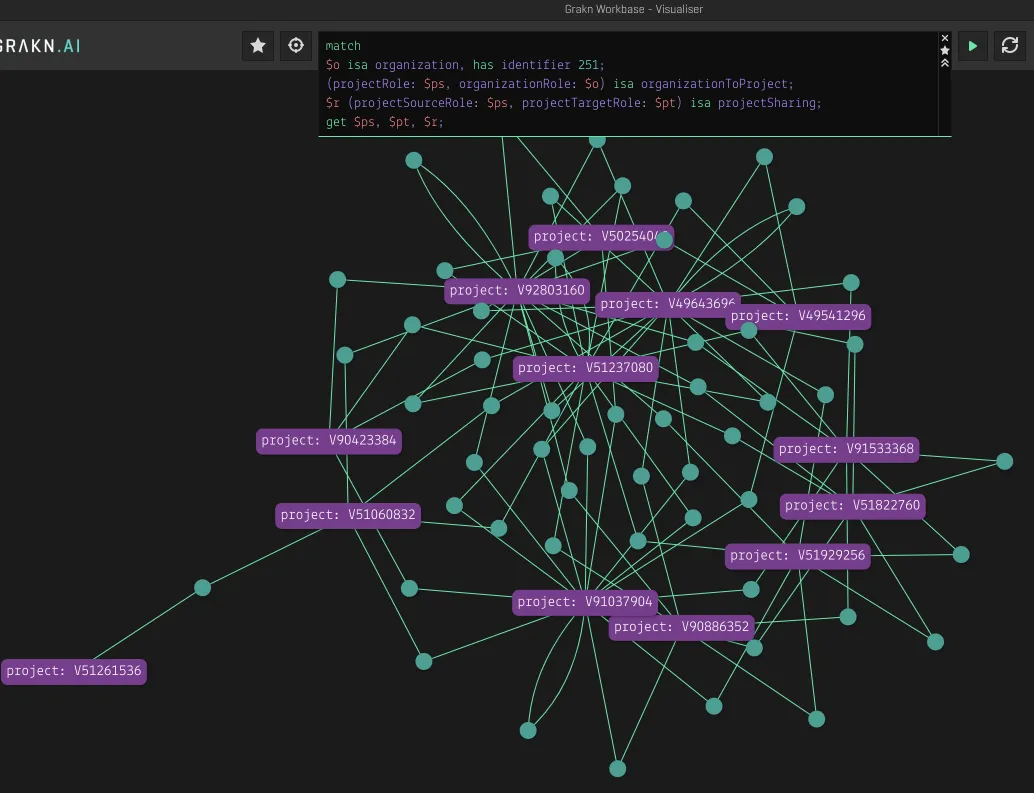Image resolution: width=1034 pixels, height=793 pixels.
Task: Collapse the query editor with double chevron
Action: 944,63
